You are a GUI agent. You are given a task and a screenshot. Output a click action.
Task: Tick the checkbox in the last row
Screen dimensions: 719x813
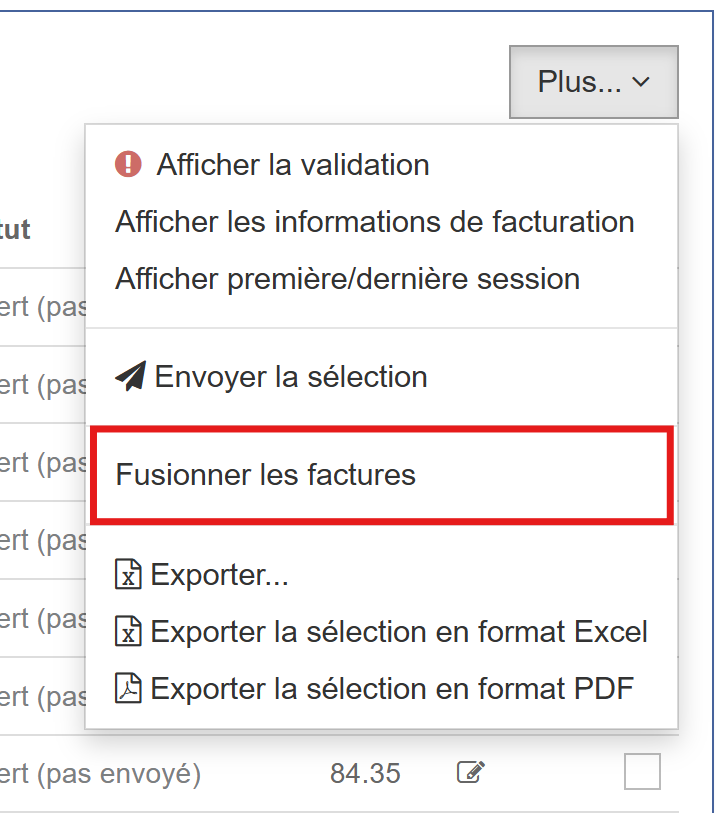click(x=642, y=772)
